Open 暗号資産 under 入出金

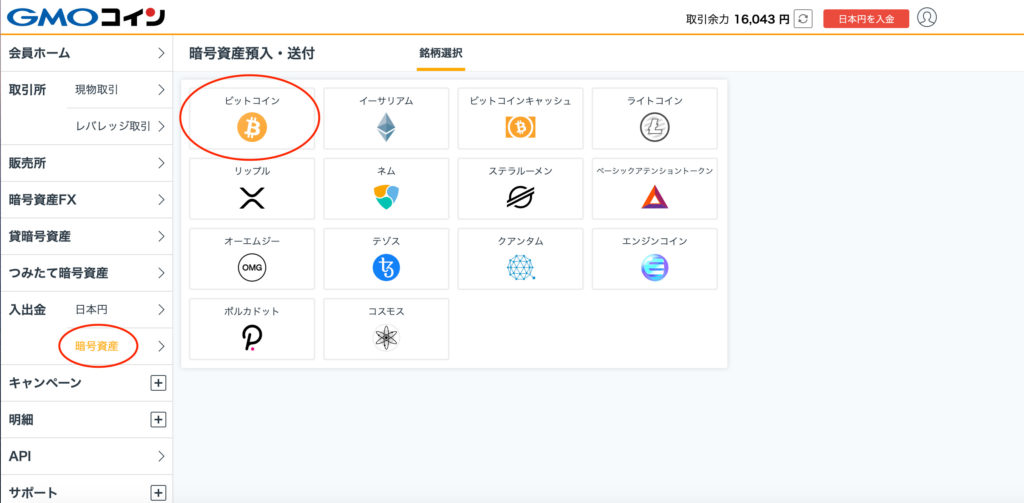pos(118,346)
